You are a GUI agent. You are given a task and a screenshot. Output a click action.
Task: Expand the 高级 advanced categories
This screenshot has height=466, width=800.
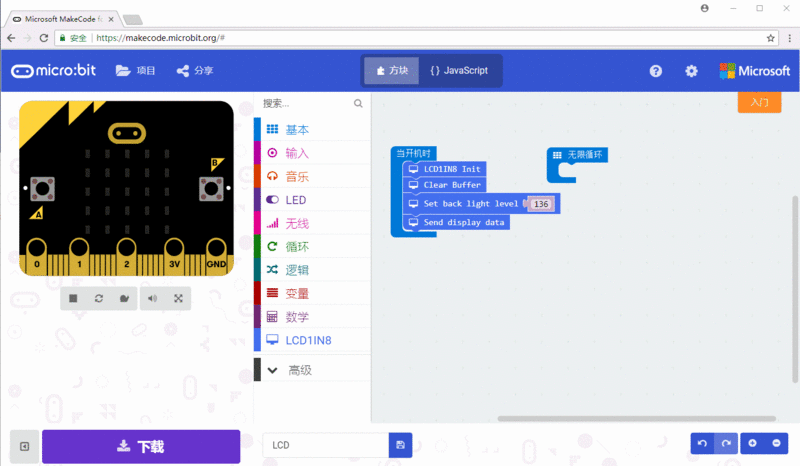(x=312, y=370)
